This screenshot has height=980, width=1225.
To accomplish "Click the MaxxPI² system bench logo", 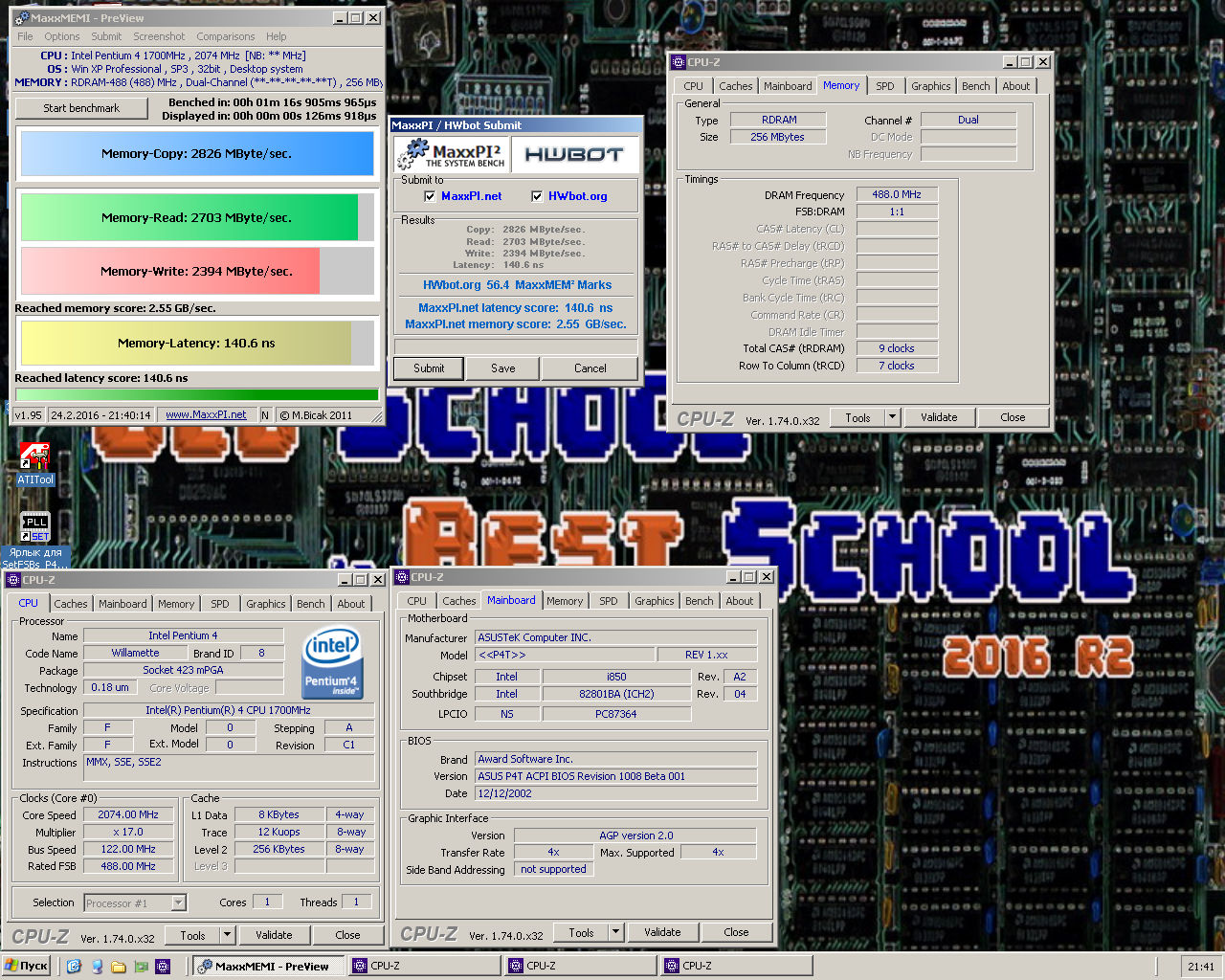I will click(x=452, y=154).
